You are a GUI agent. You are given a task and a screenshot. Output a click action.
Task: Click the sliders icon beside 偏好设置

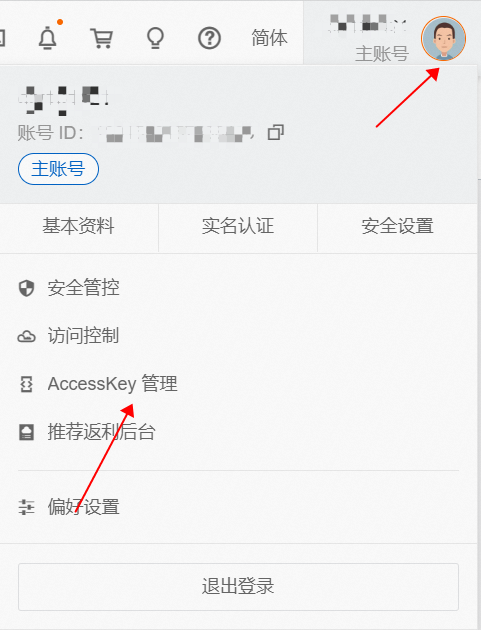tap(27, 507)
